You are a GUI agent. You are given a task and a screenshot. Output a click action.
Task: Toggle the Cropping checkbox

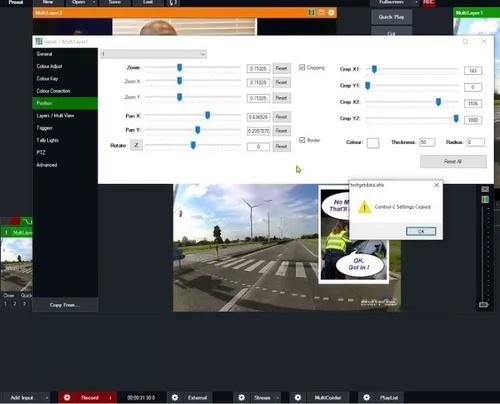[302, 67]
